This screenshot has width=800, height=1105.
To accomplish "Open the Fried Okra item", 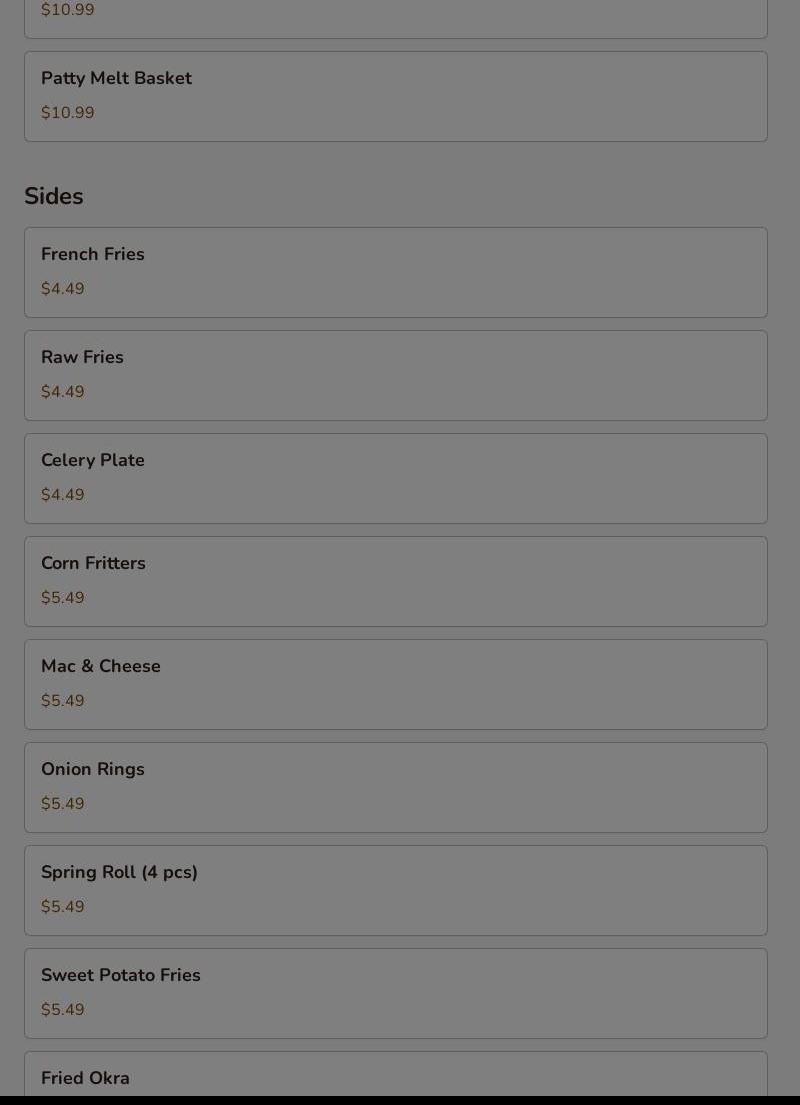I will pos(395,1078).
